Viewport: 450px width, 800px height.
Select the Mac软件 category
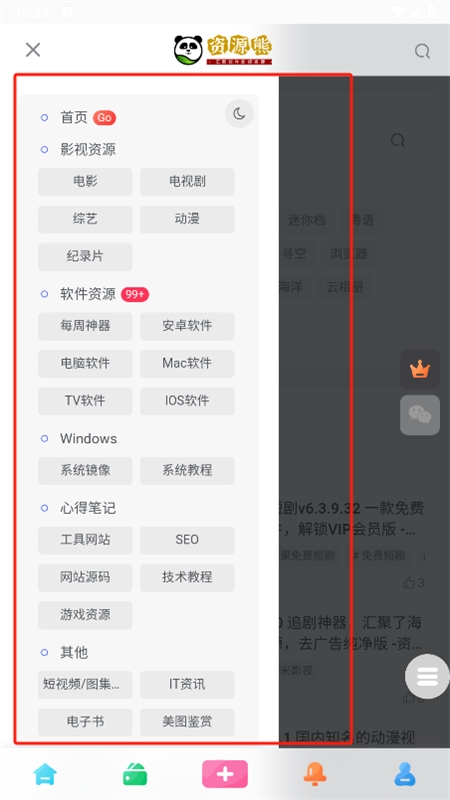(187, 364)
